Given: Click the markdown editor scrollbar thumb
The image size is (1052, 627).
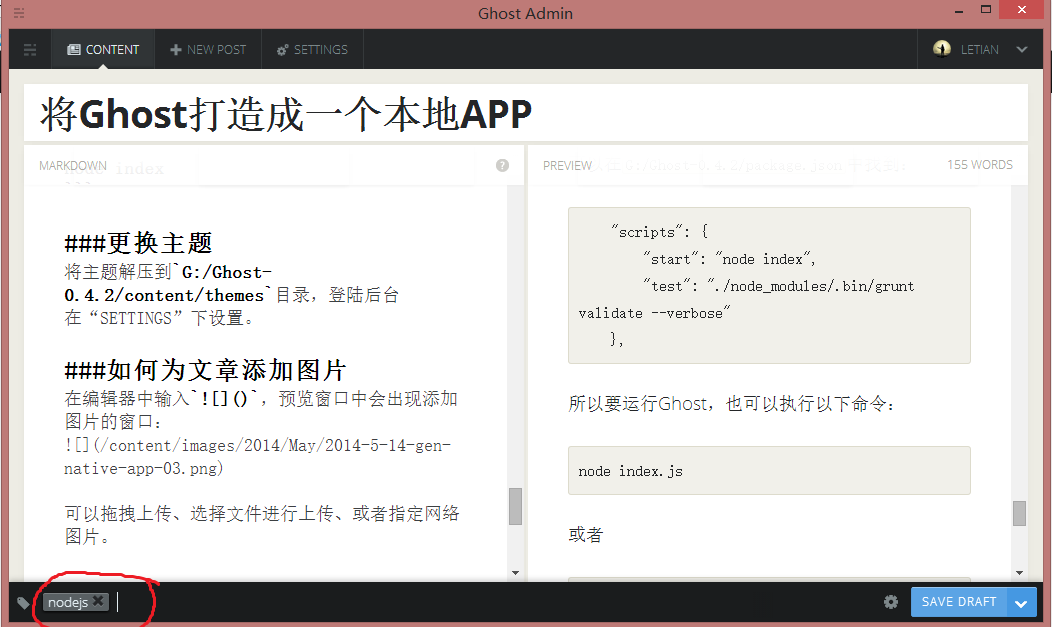Looking at the screenshot, I should click(x=515, y=506).
